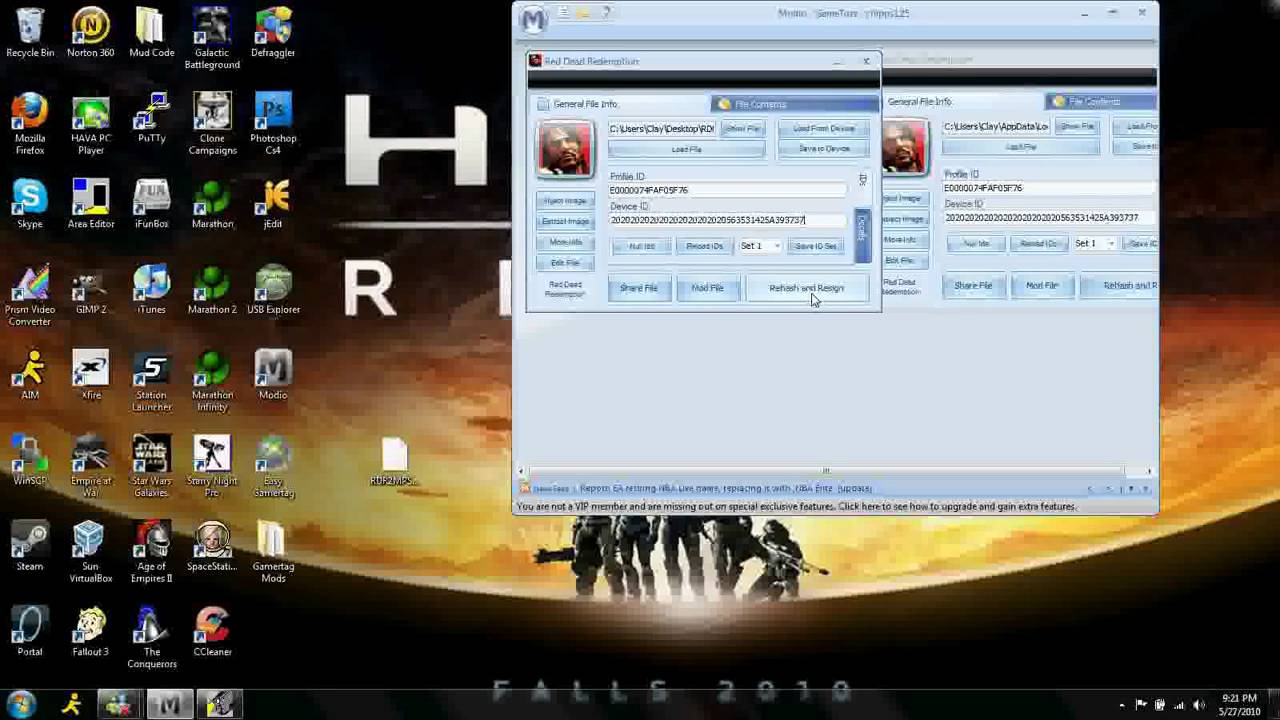Viewport: 1280px width, 720px height.
Task: Open Steam desktop icon
Action: (30, 547)
